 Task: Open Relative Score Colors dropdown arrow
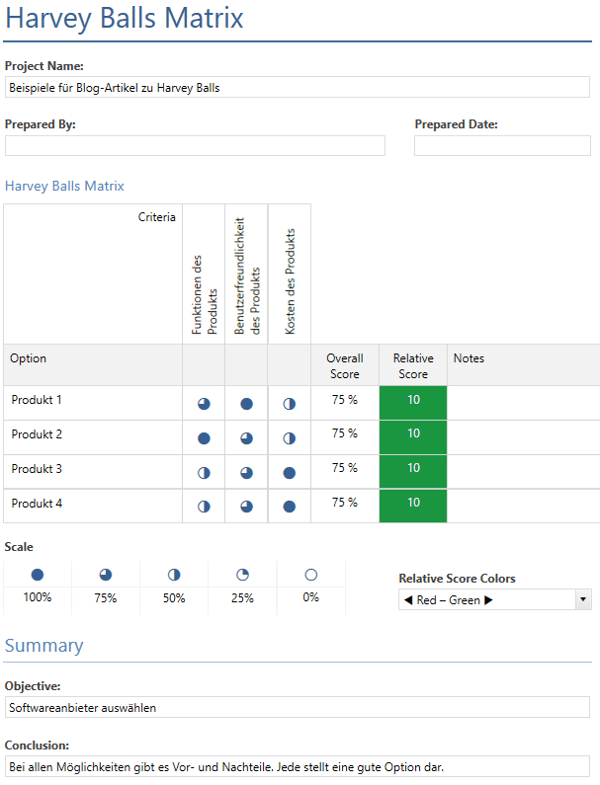pyautogui.click(x=583, y=599)
